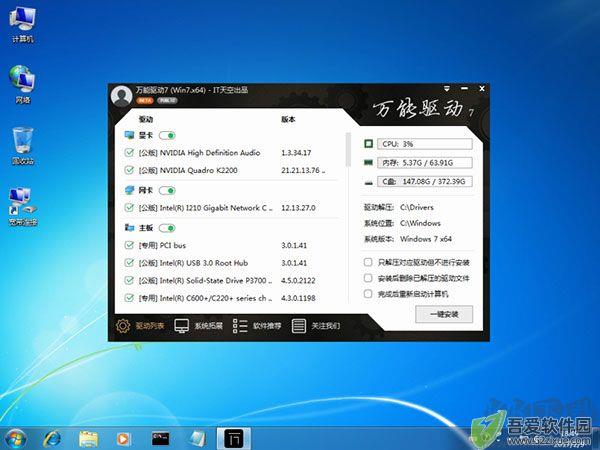
Task: Click the 驱动 column header
Action: point(146,119)
